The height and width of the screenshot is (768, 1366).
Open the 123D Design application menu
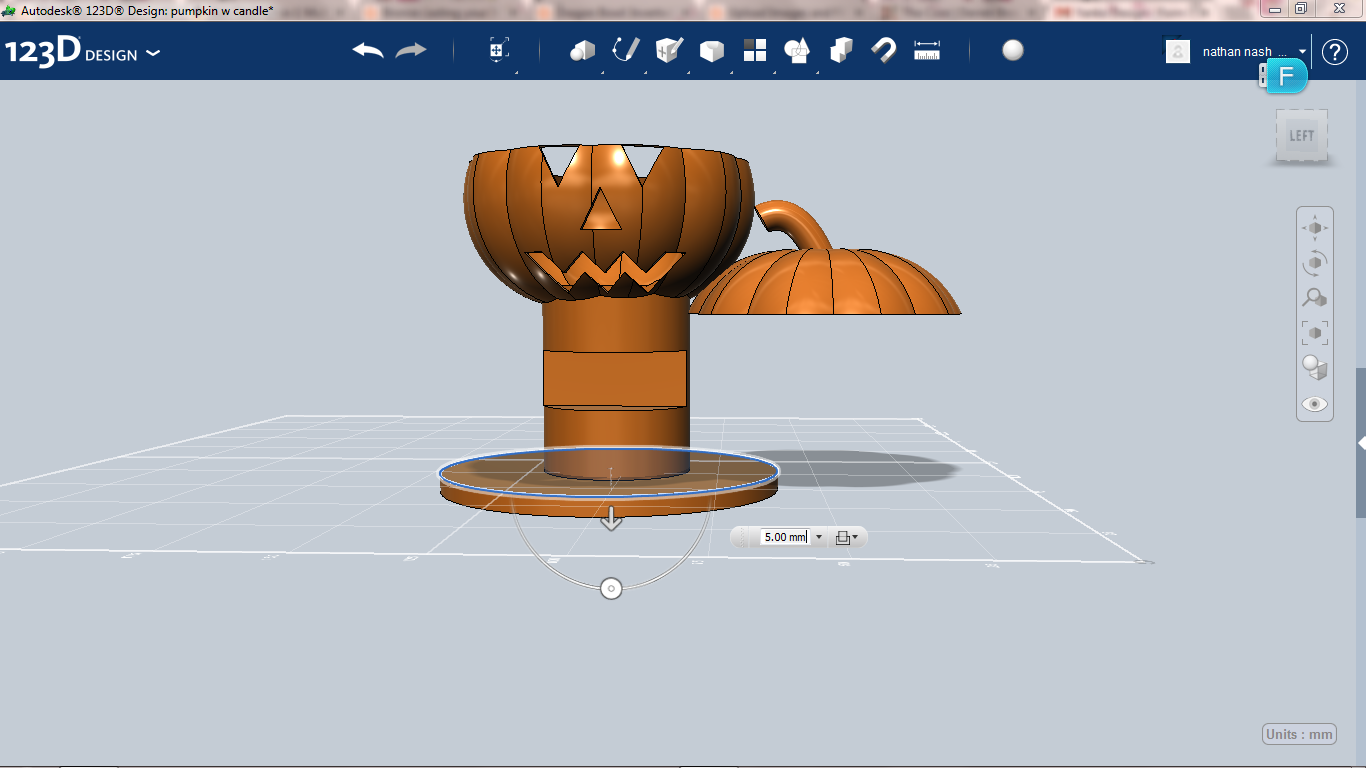tap(82, 52)
